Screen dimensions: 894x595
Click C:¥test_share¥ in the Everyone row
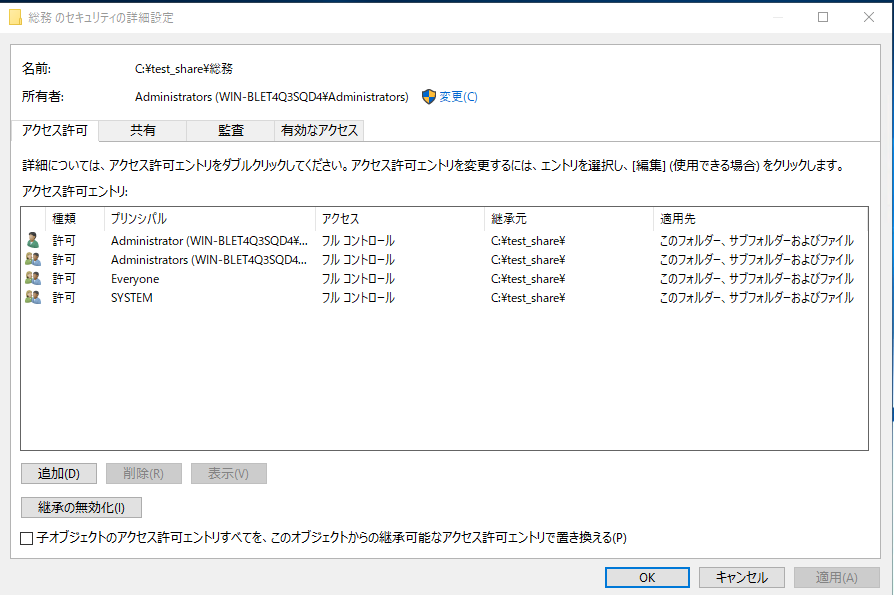click(x=528, y=279)
